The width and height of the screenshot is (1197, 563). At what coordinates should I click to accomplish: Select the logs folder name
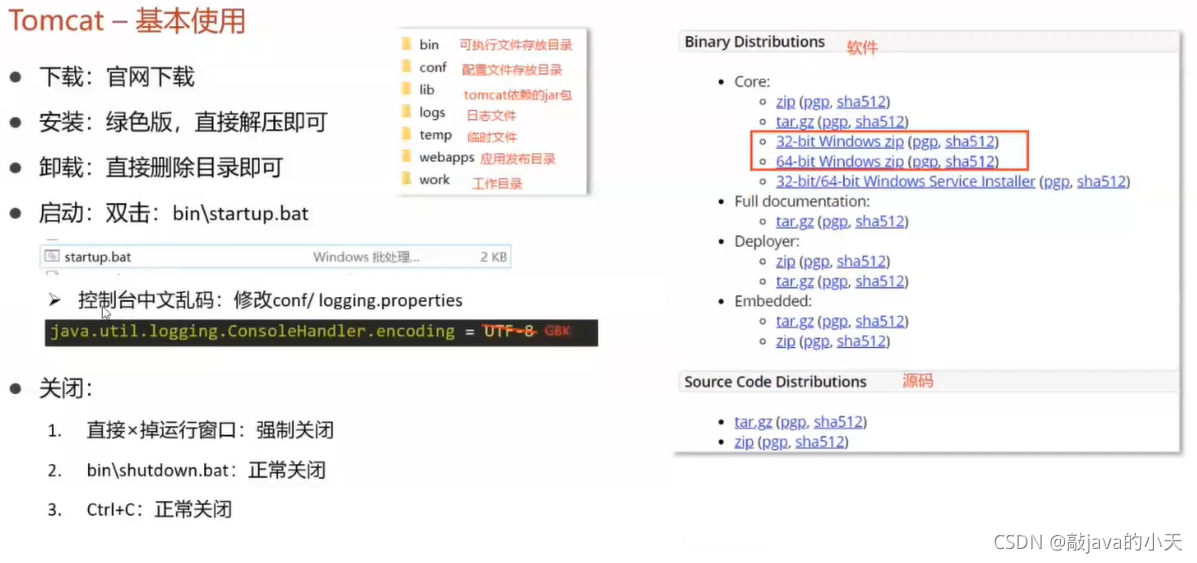coord(432,112)
